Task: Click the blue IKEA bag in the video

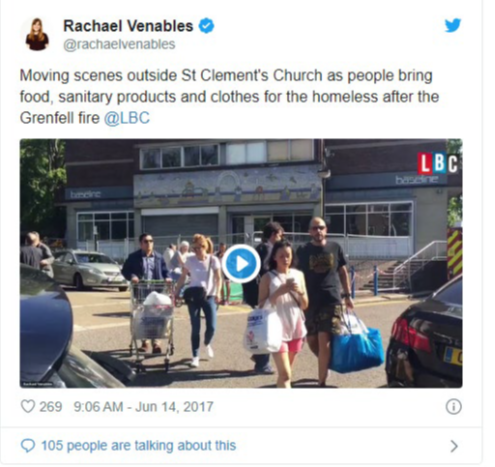Action: (x=357, y=349)
